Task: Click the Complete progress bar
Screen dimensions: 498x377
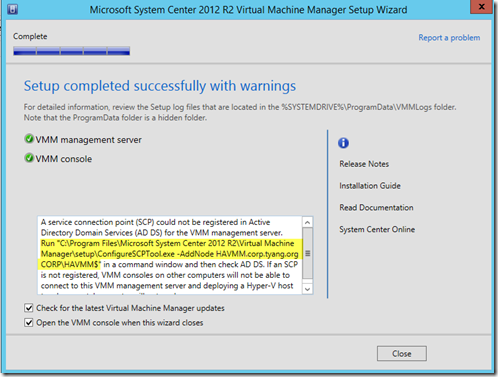Action: click(72, 51)
